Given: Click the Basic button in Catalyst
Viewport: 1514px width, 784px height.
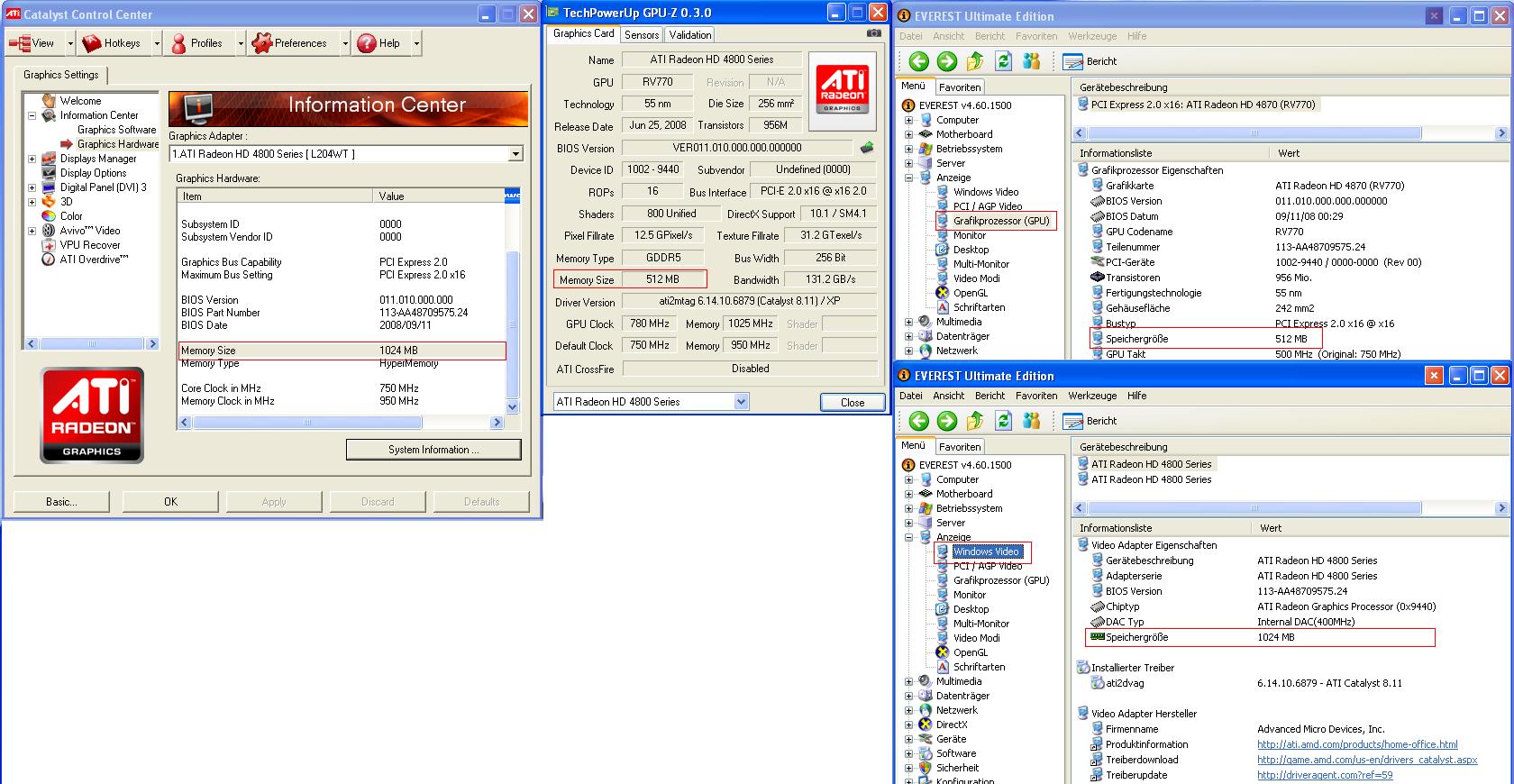Looking at the screenshot, I should tap(61, 502).
